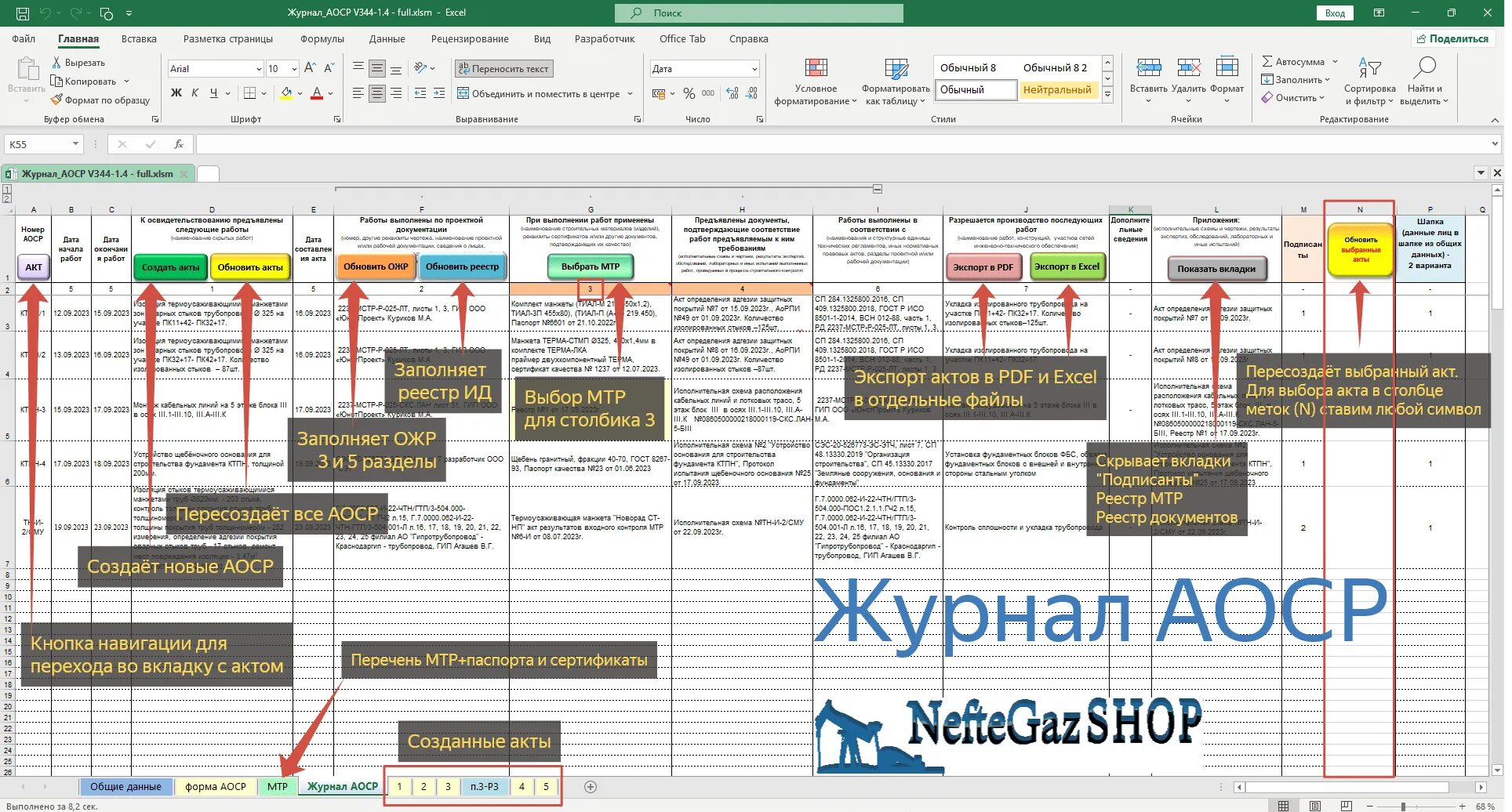Click the text orientation icon

421,68
